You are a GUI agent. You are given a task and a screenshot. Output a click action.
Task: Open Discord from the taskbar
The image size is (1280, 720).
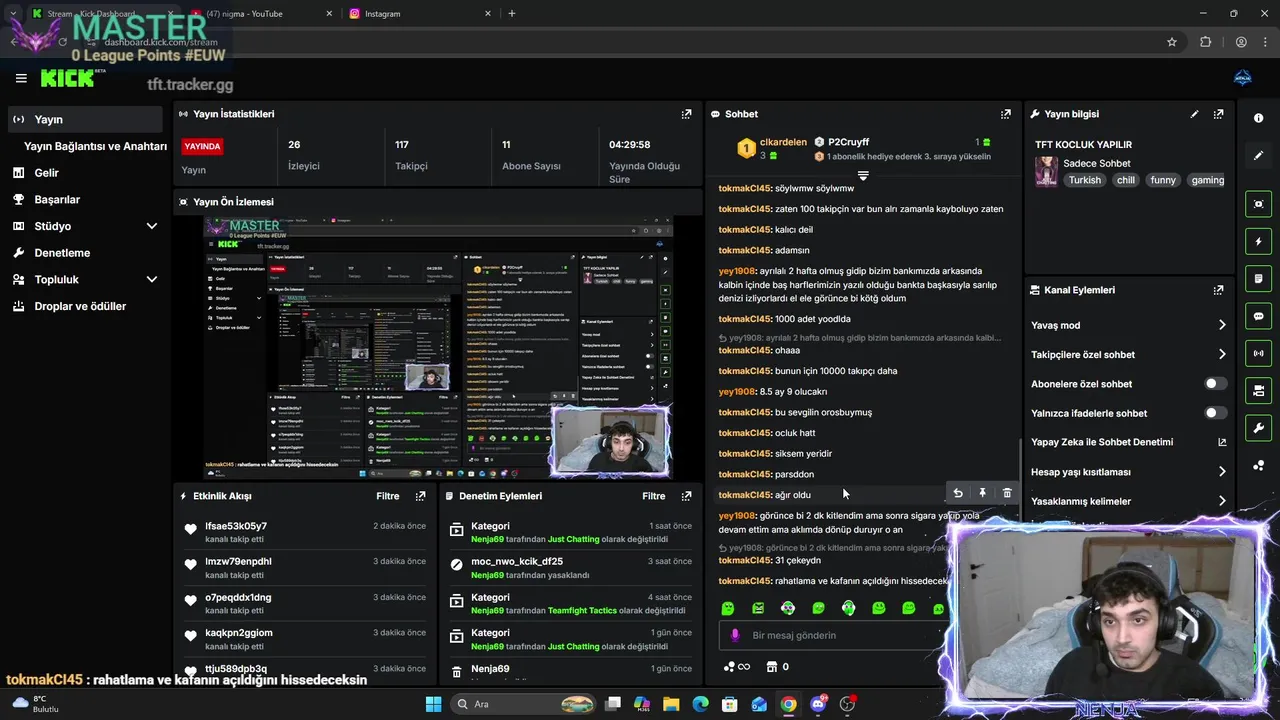[818, 704]
